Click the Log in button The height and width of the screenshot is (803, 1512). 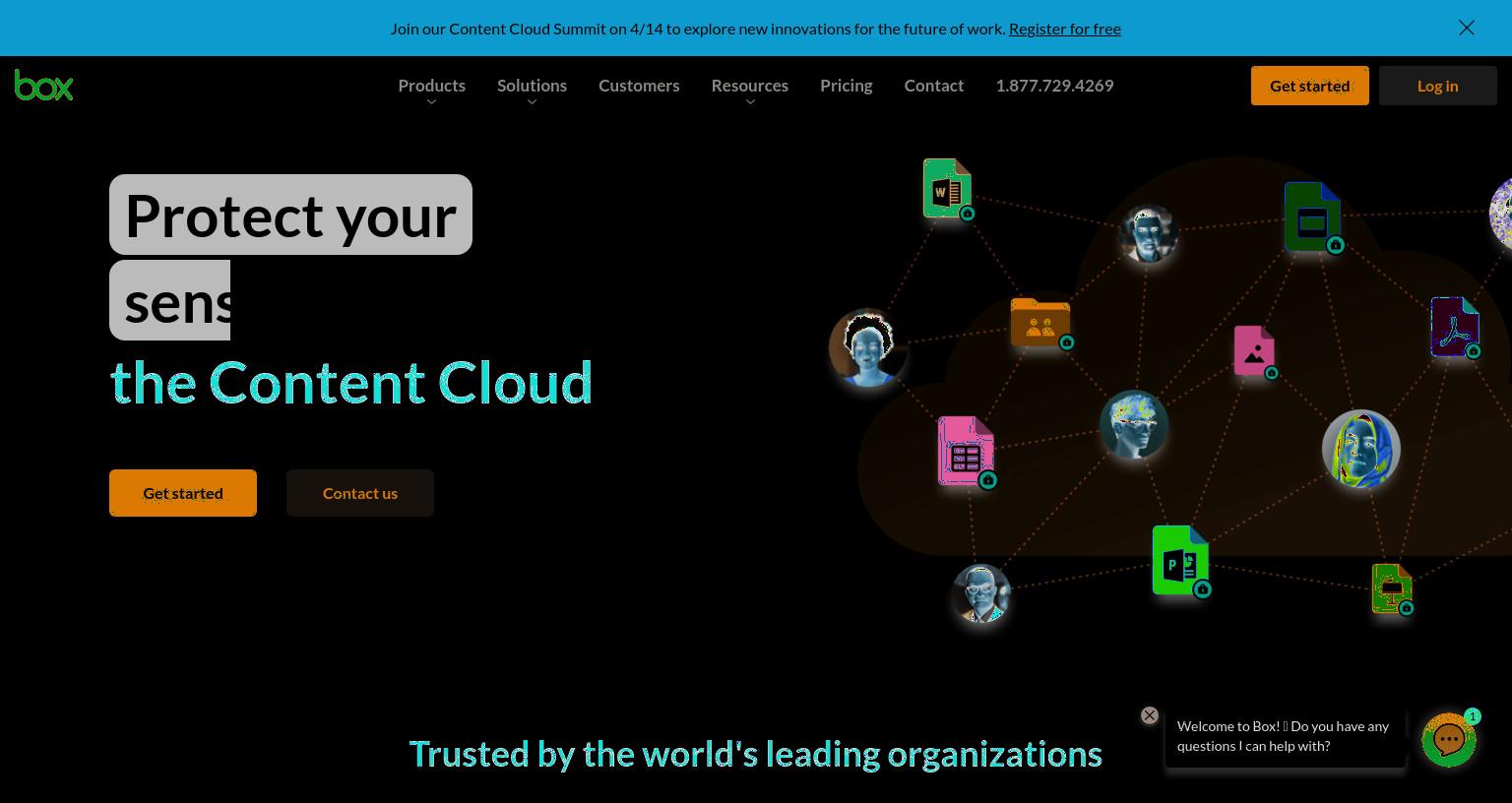pyautogui.click(x=1438, y=86)
